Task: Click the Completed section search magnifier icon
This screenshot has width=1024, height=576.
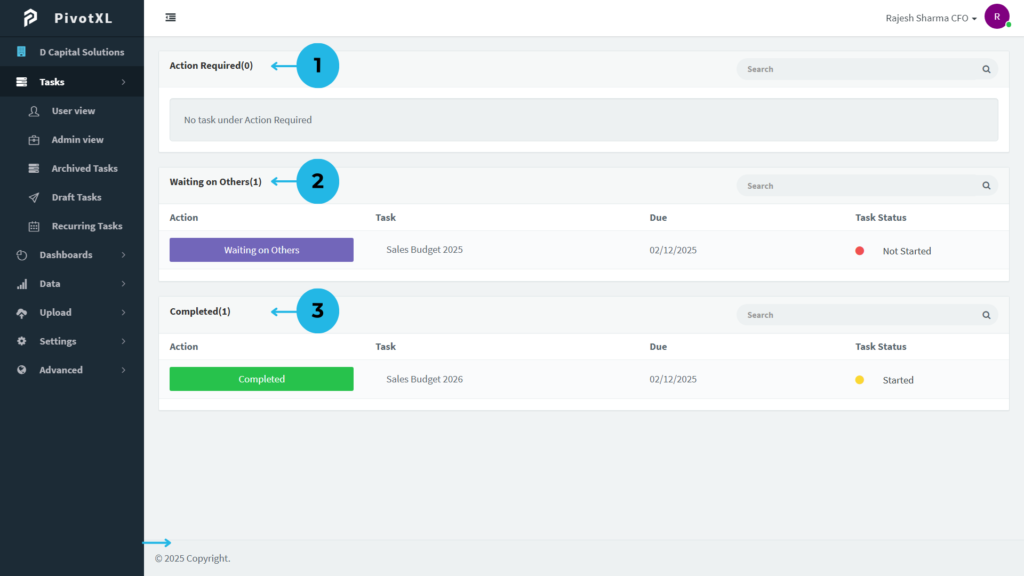Action: [986, 315]
